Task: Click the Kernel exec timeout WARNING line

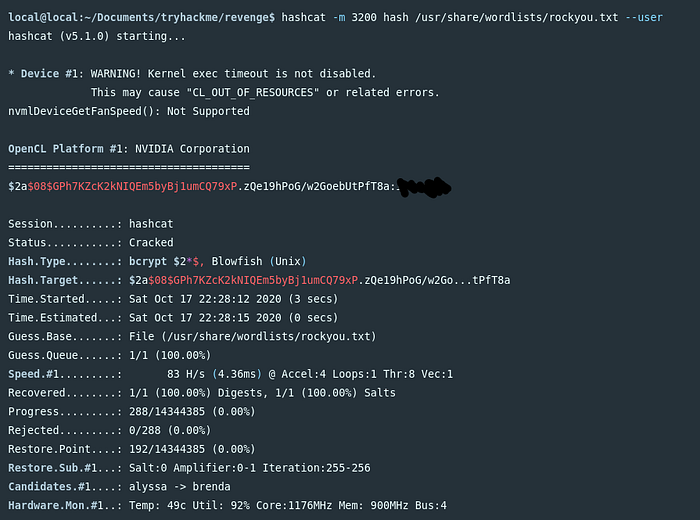Action: pos(191,74)
